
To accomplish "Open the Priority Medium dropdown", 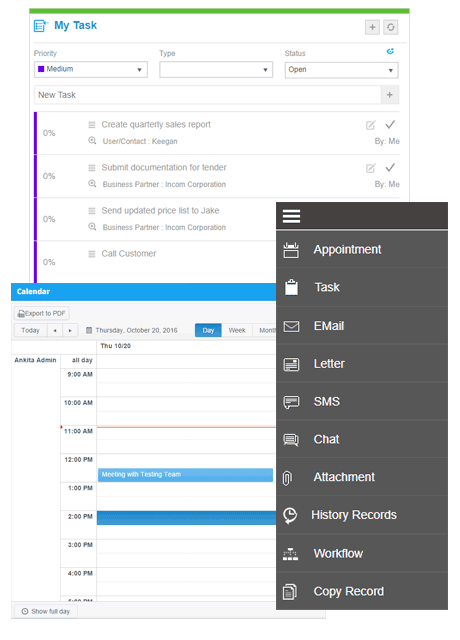I will click(x=91, y=69).
